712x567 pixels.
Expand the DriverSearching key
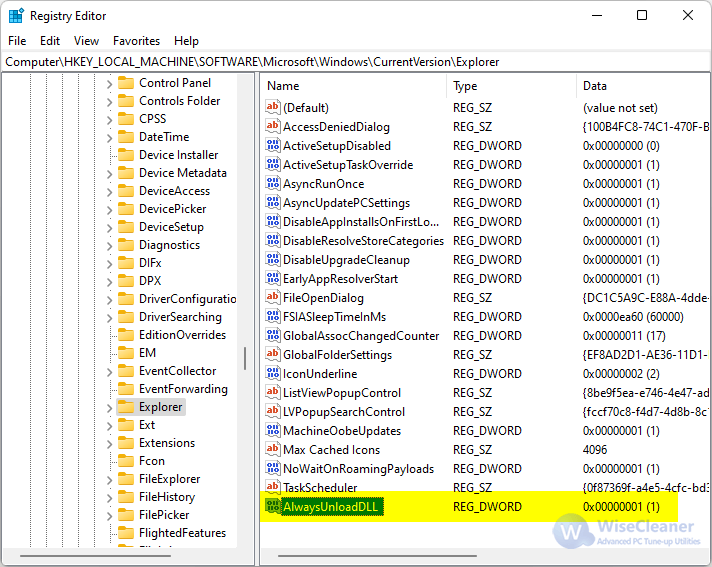(109, 318)
